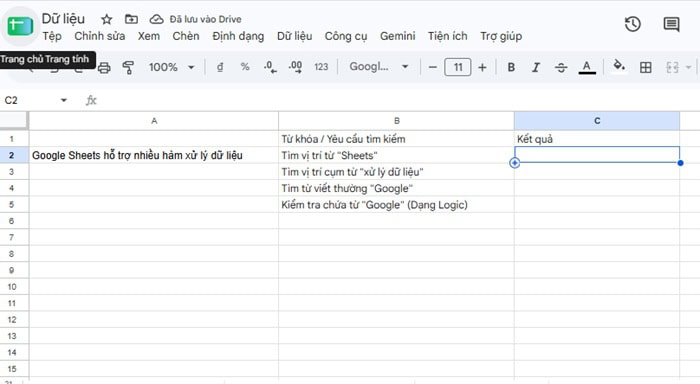This screenshot has height=384, width=700.
Task: Expand the Name box dropdown arrow
Action: [64, 100]
